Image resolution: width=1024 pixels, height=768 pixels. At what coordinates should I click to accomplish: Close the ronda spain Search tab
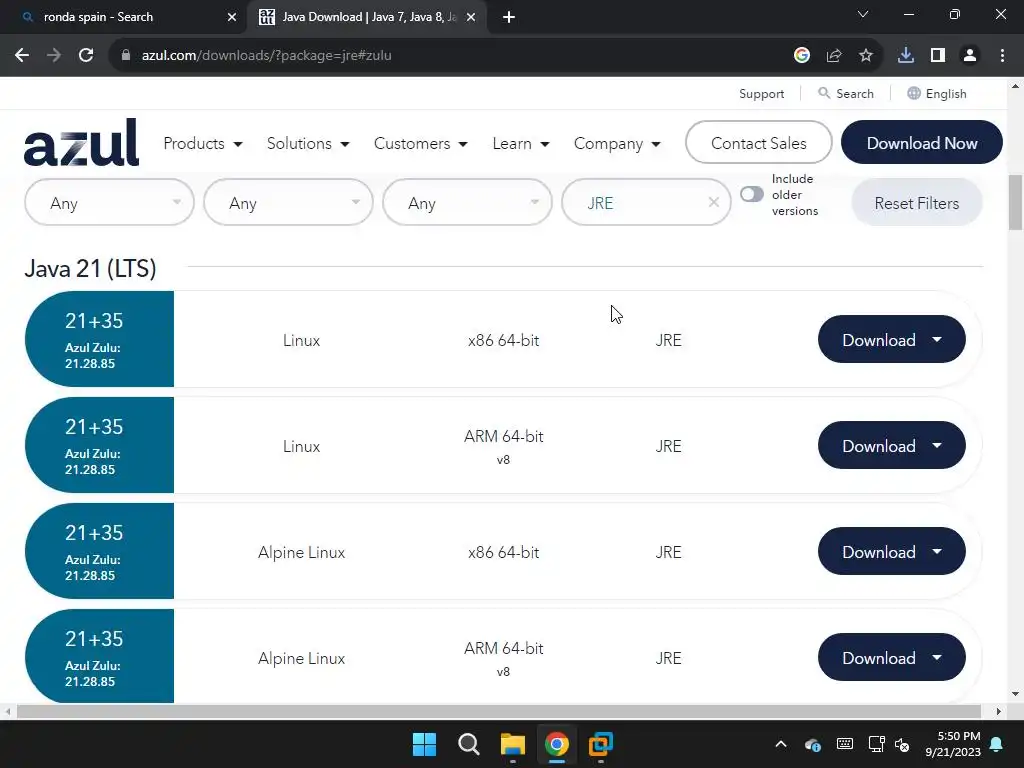[x=232, y=17]
